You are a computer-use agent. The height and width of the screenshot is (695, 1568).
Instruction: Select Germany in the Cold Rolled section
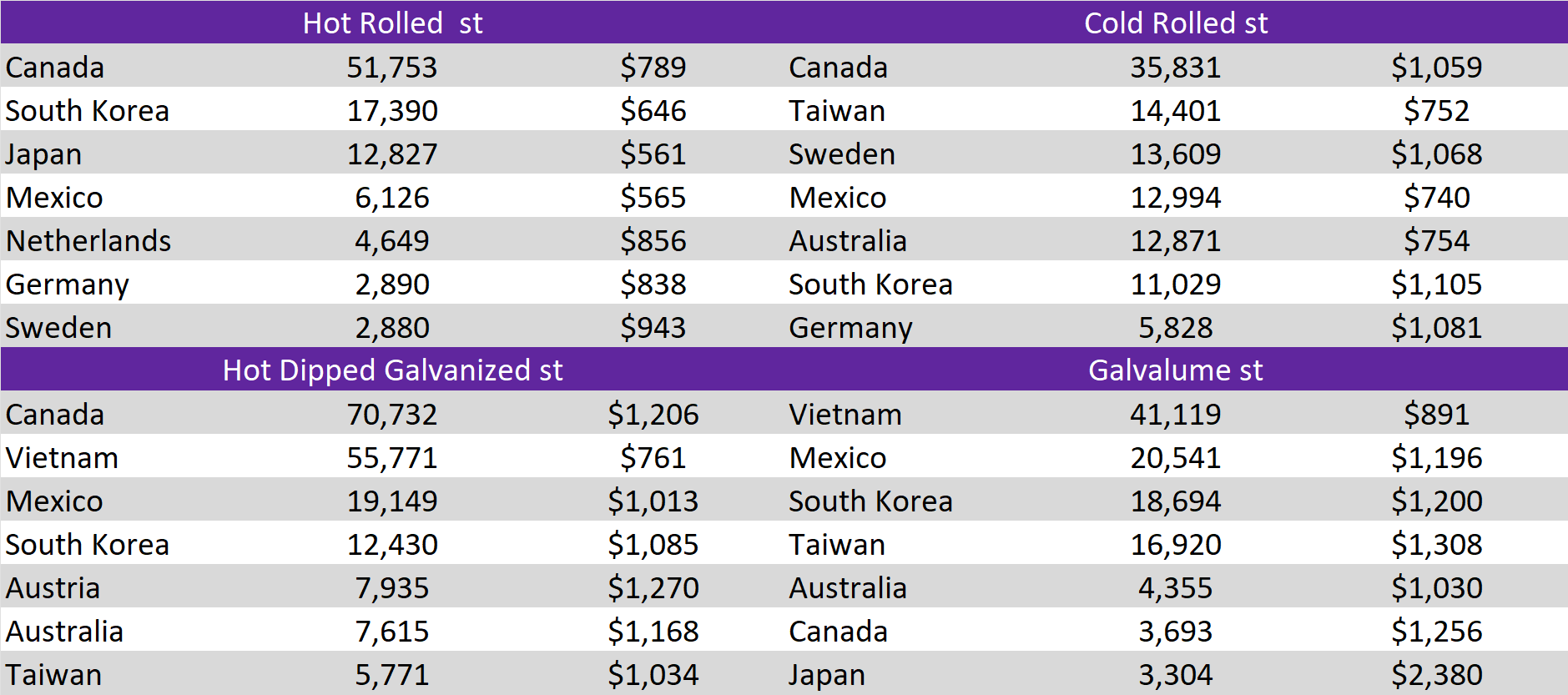[850, 328]
